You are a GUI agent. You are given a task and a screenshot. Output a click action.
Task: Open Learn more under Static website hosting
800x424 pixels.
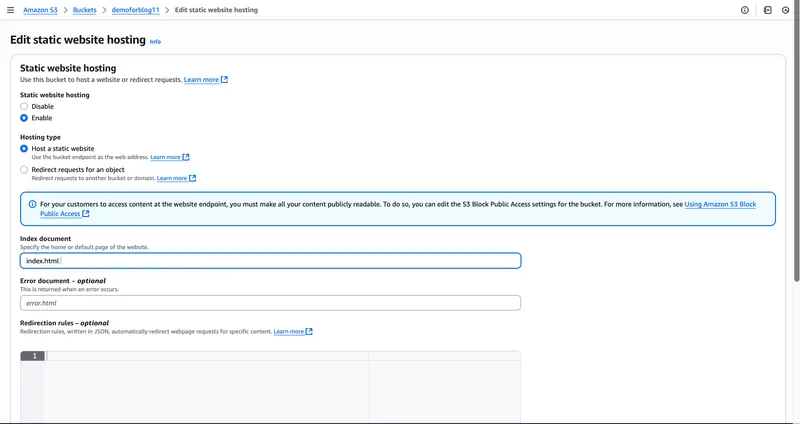click(201, 80)
